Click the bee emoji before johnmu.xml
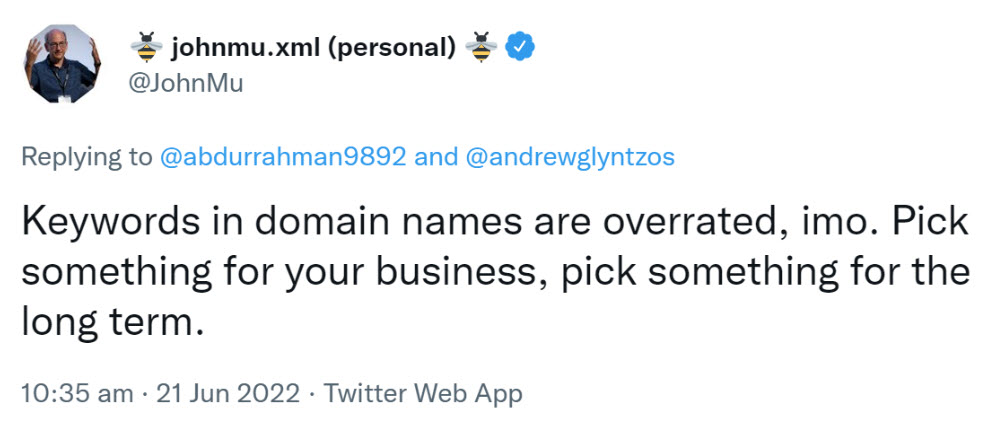 147,45
